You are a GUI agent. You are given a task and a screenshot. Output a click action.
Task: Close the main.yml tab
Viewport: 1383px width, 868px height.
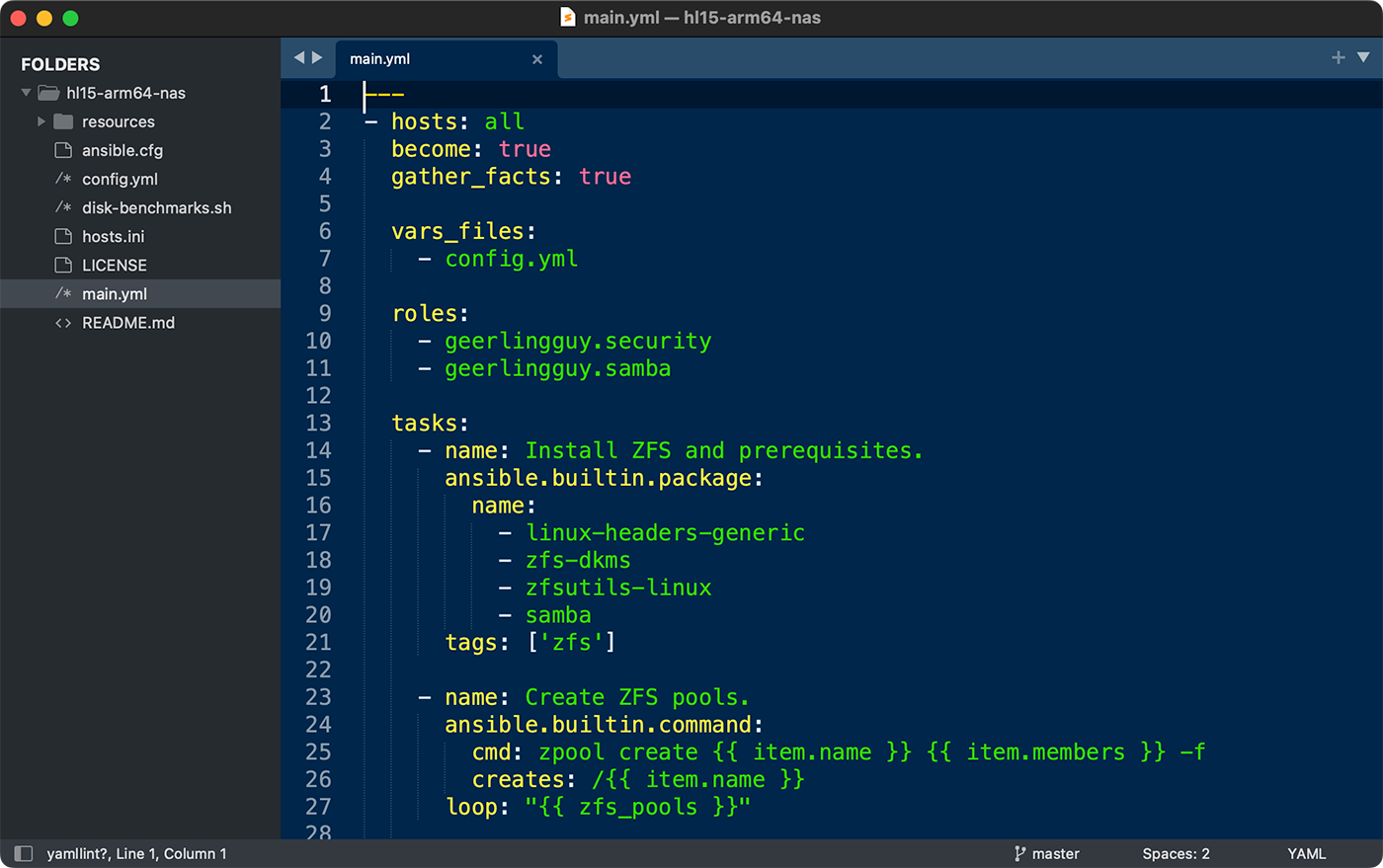pos(537,59)
